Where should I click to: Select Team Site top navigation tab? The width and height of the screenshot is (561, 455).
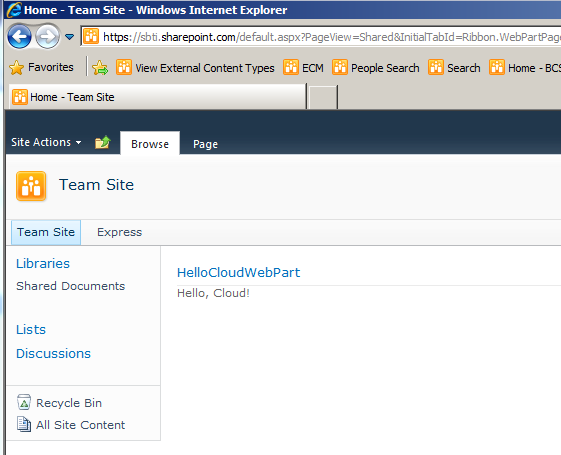[x=46, y=232]
